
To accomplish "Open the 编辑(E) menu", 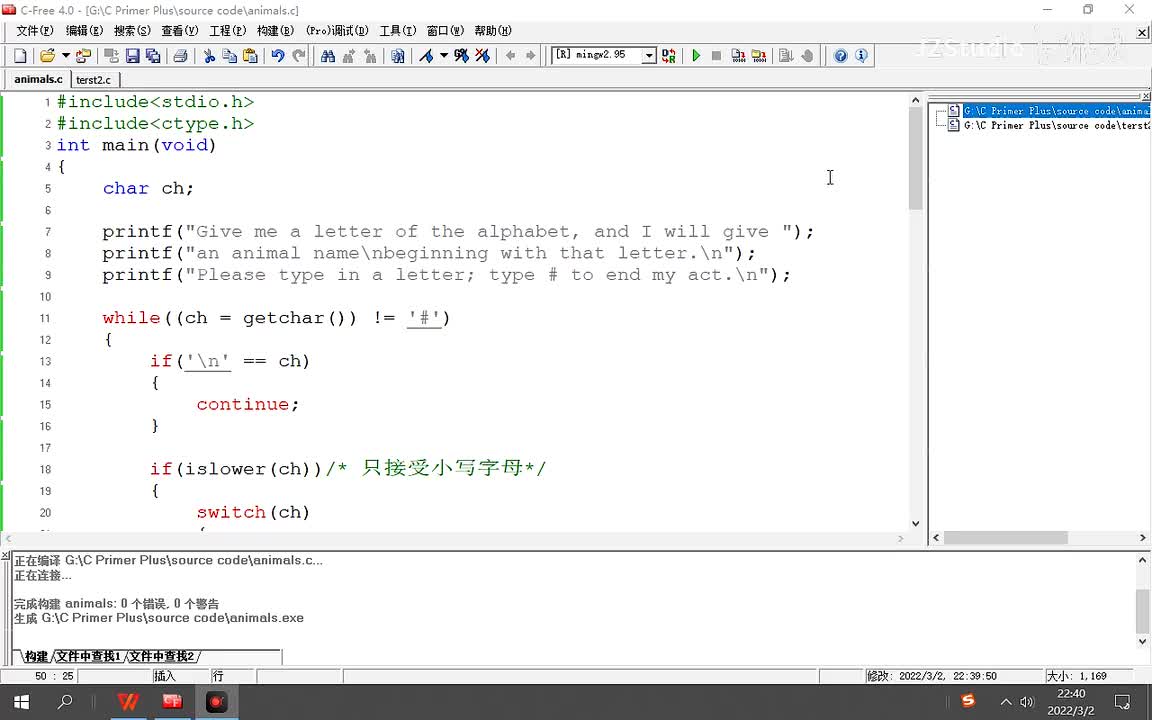I will tap(84, 31).
